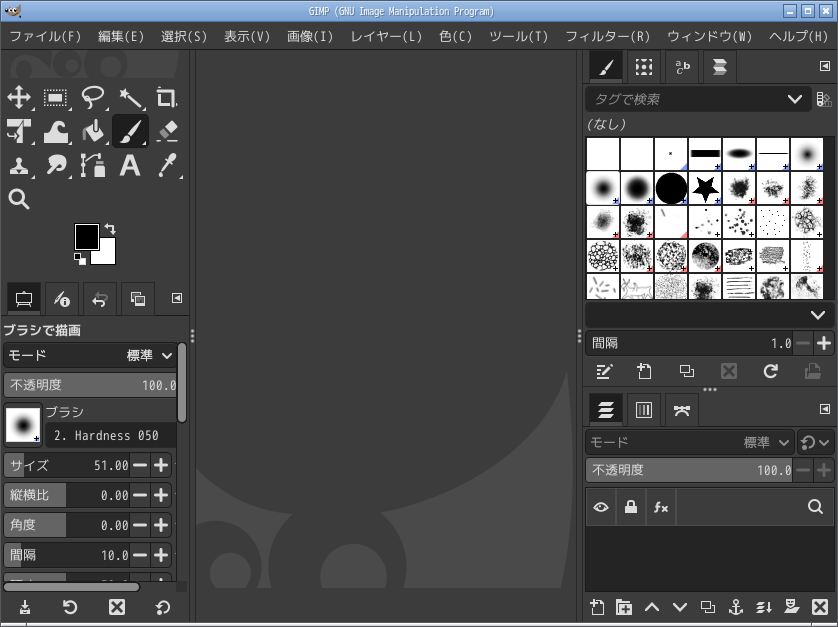The width and height of the screenshot is (838, 627).
Task: Click the Hardness 050 brush preview thumbnail
Action: 23,425
